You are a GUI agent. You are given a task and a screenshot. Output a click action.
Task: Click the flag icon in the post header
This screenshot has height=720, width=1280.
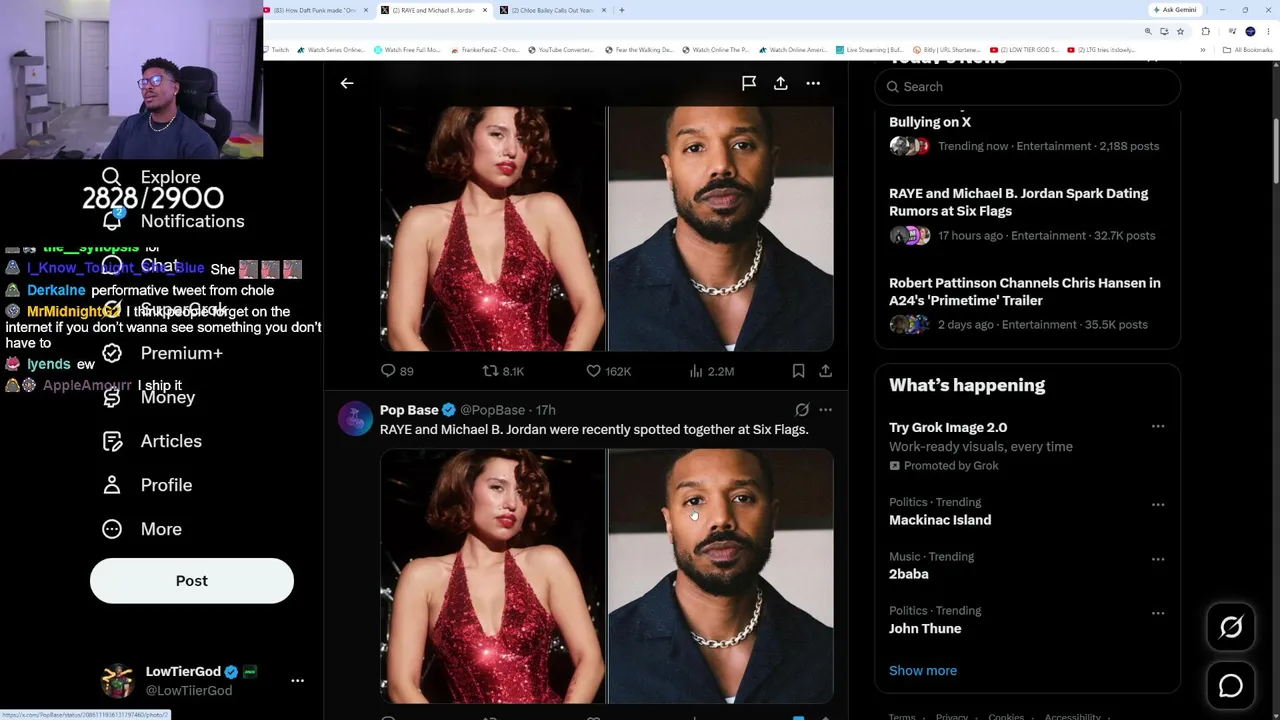(x=749, y=84)
